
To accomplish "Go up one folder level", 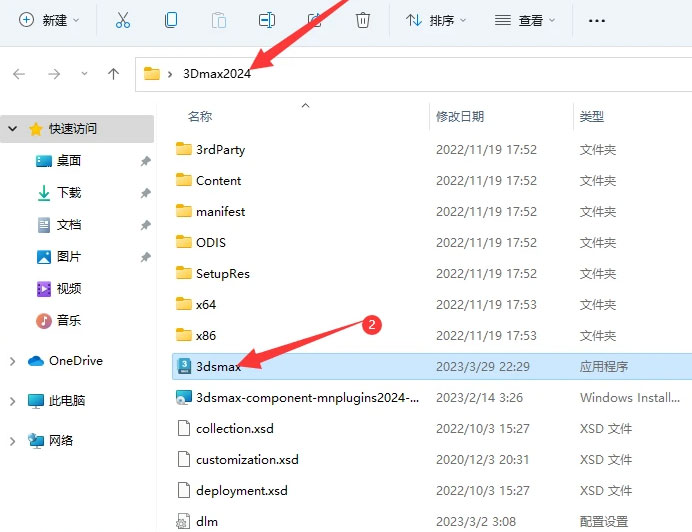I will tap(113, 74).
